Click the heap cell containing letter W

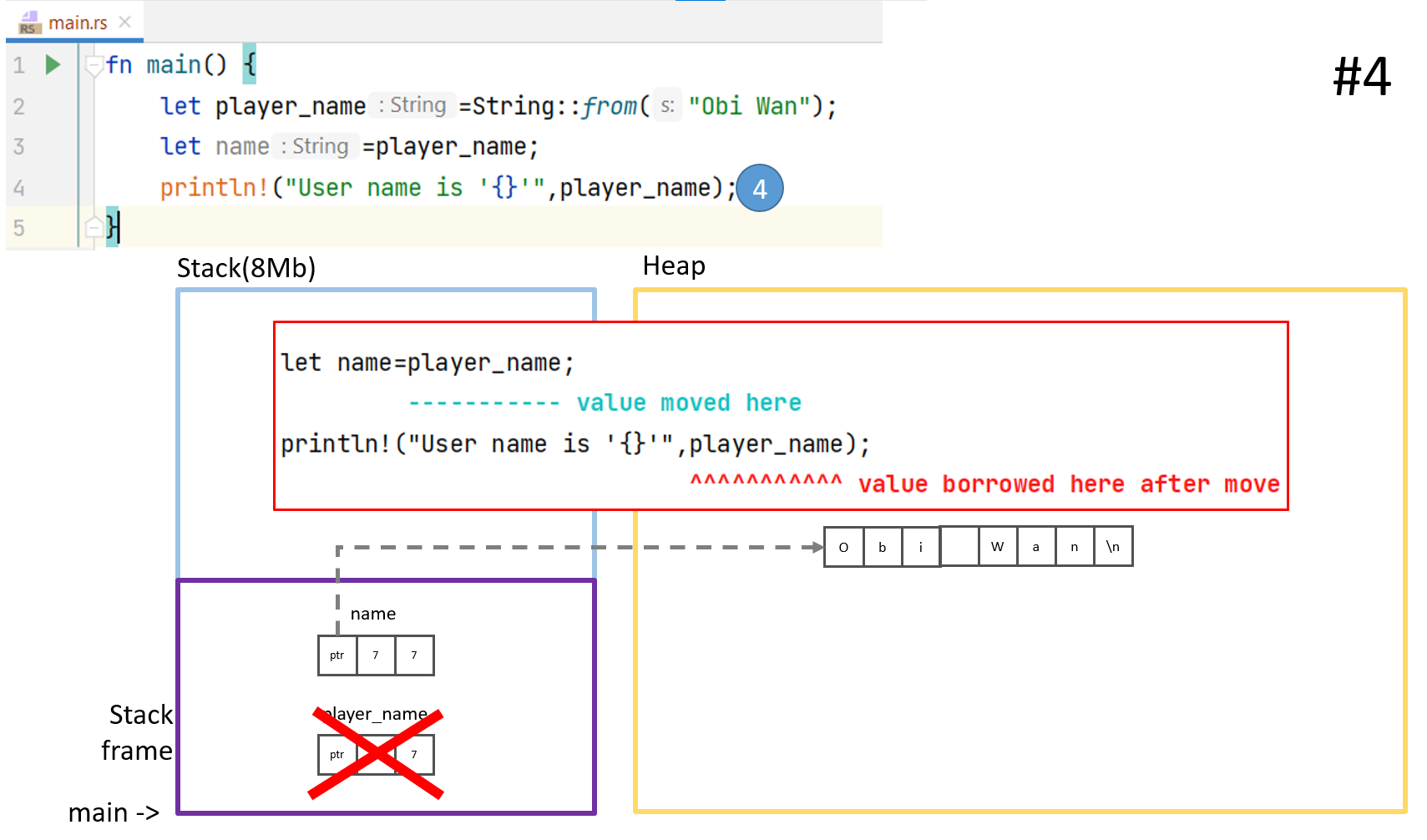tap(997, 547)
